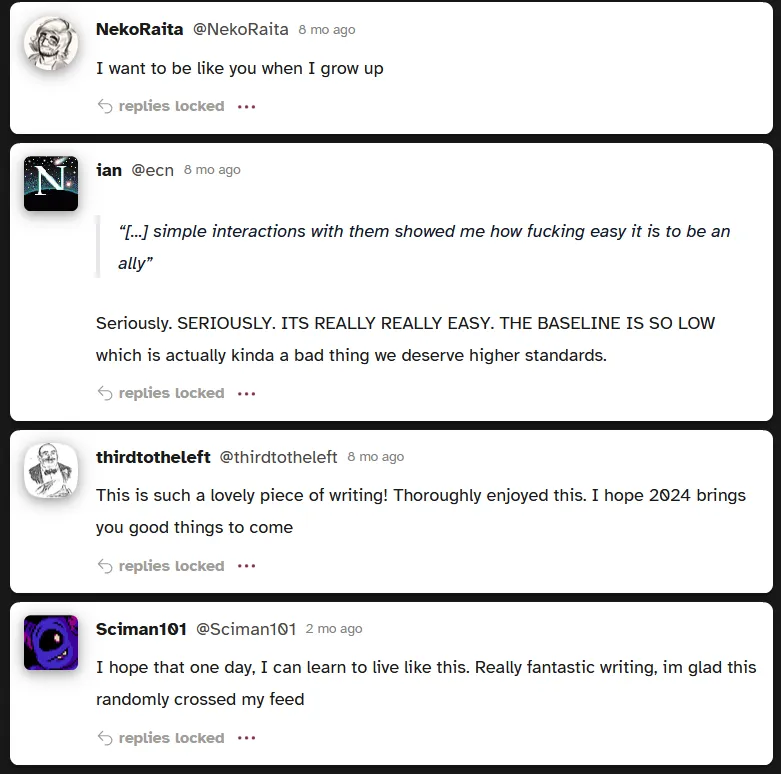
Task: Open three-dot menu on thirdtotheleft's comment
Action: (247, 566)
